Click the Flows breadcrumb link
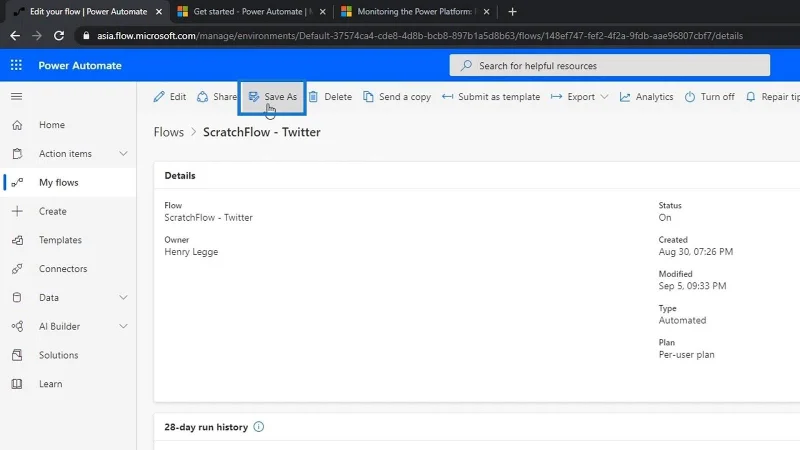 169,132
